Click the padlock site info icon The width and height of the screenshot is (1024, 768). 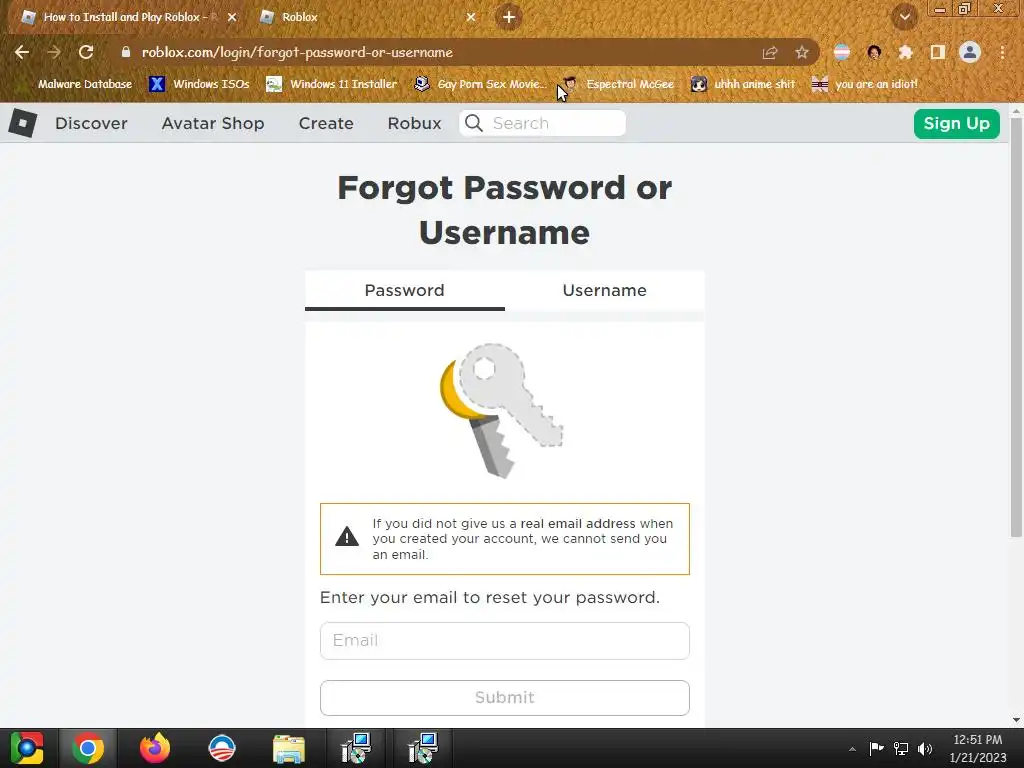pos(126,52)
